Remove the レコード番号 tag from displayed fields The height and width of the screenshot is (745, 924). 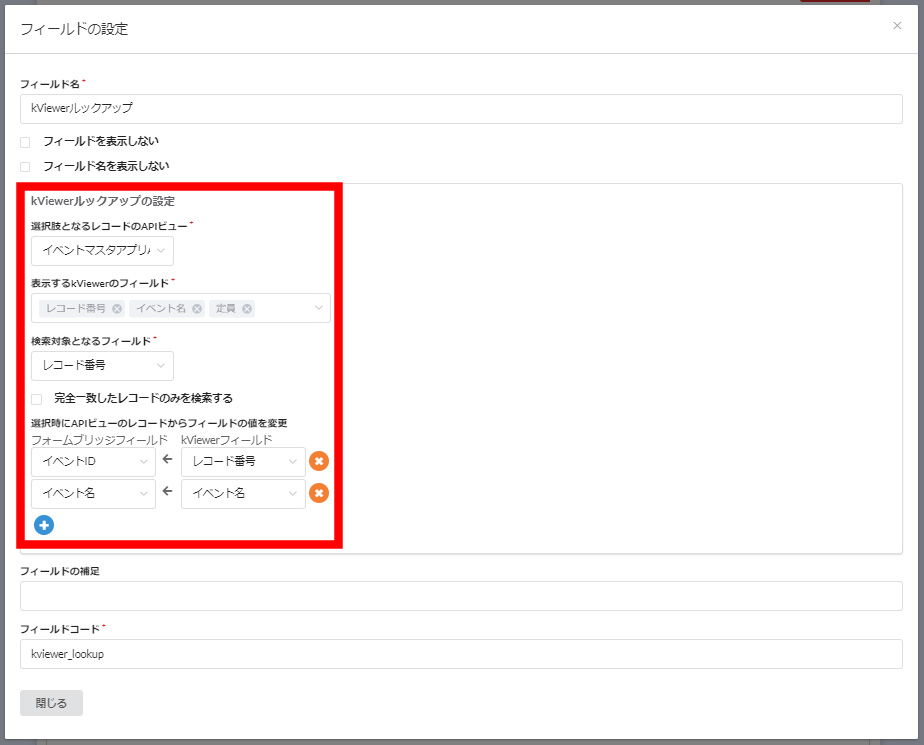[x=117, y=309]
